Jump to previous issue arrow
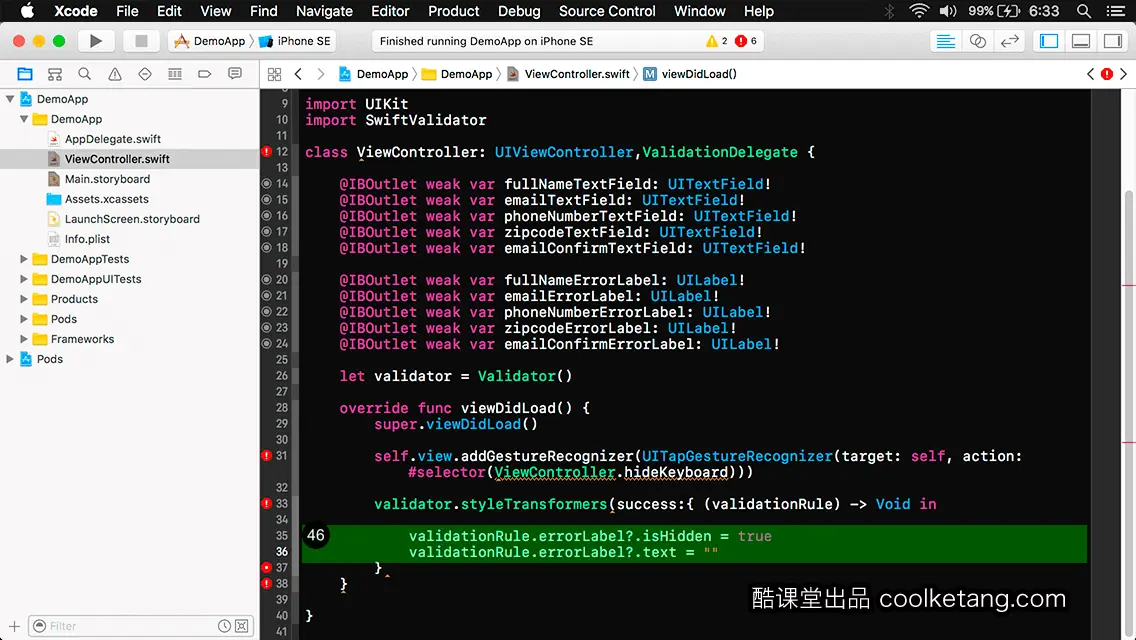This screenshot has width=1136, height=640. tap(1090, 74)
